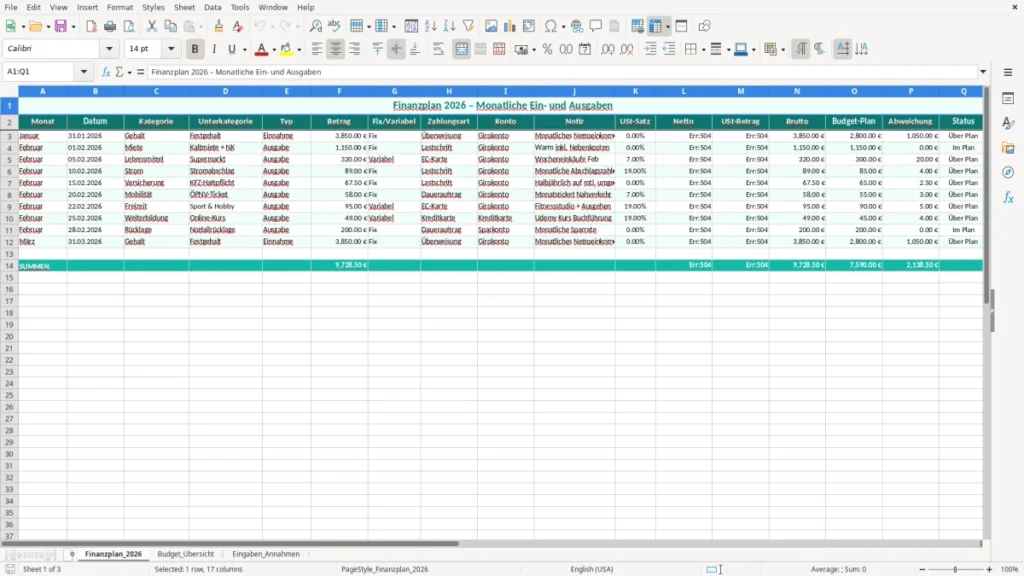Click the Sort Descending icon
This screenshot has width=1024, height=576.
(449, 26)
